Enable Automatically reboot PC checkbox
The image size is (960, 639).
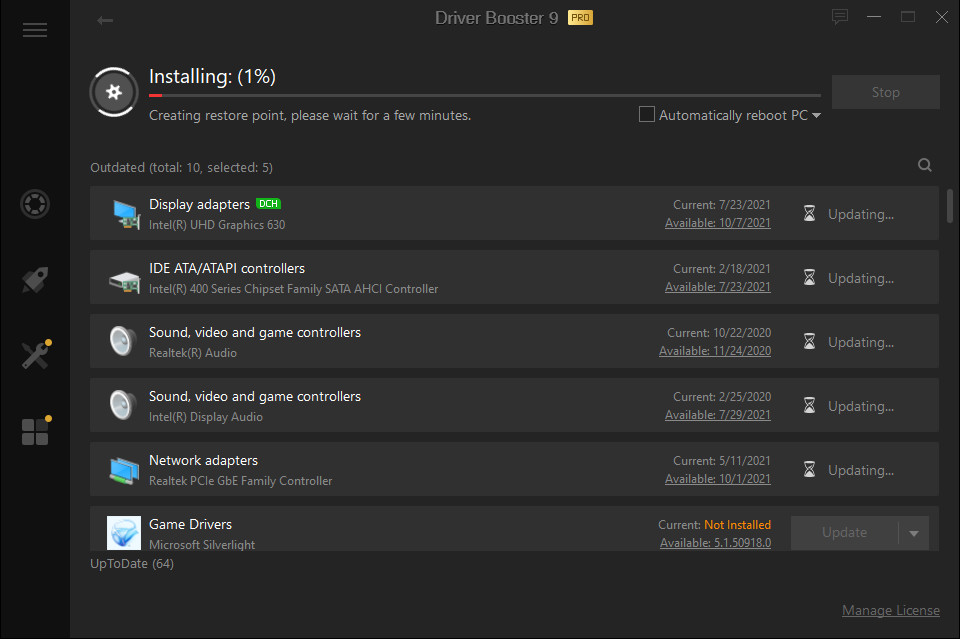[x=647, y=115]
